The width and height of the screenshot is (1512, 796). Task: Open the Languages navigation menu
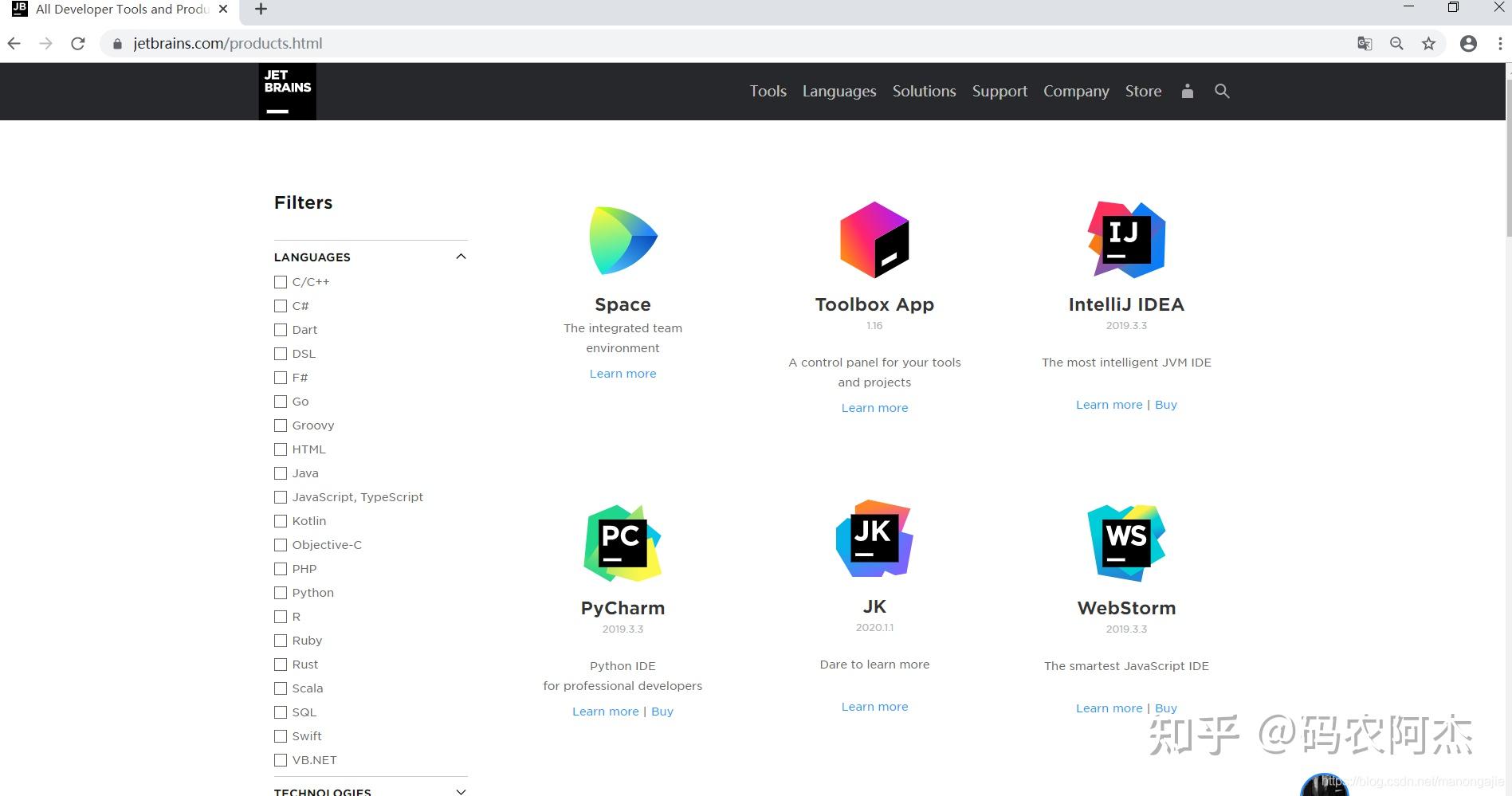point(839,92)
